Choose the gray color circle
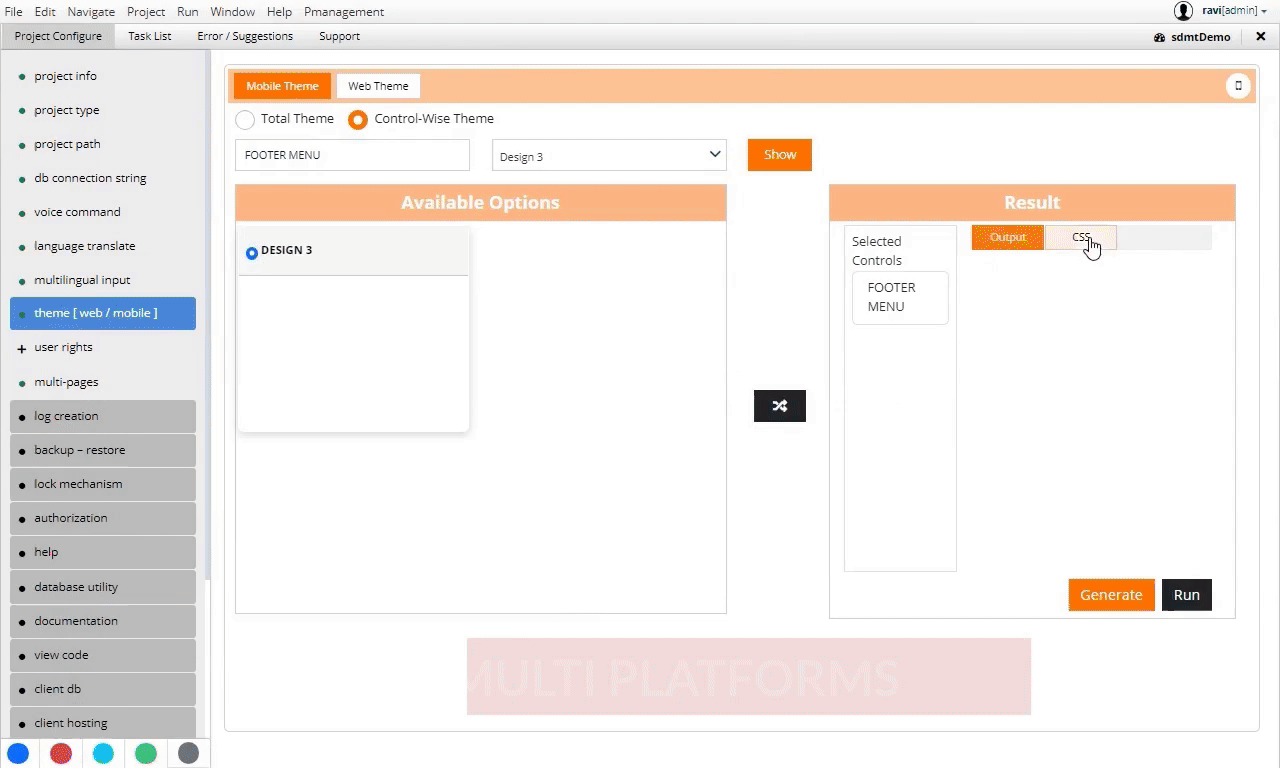 (x=188, y=753)
